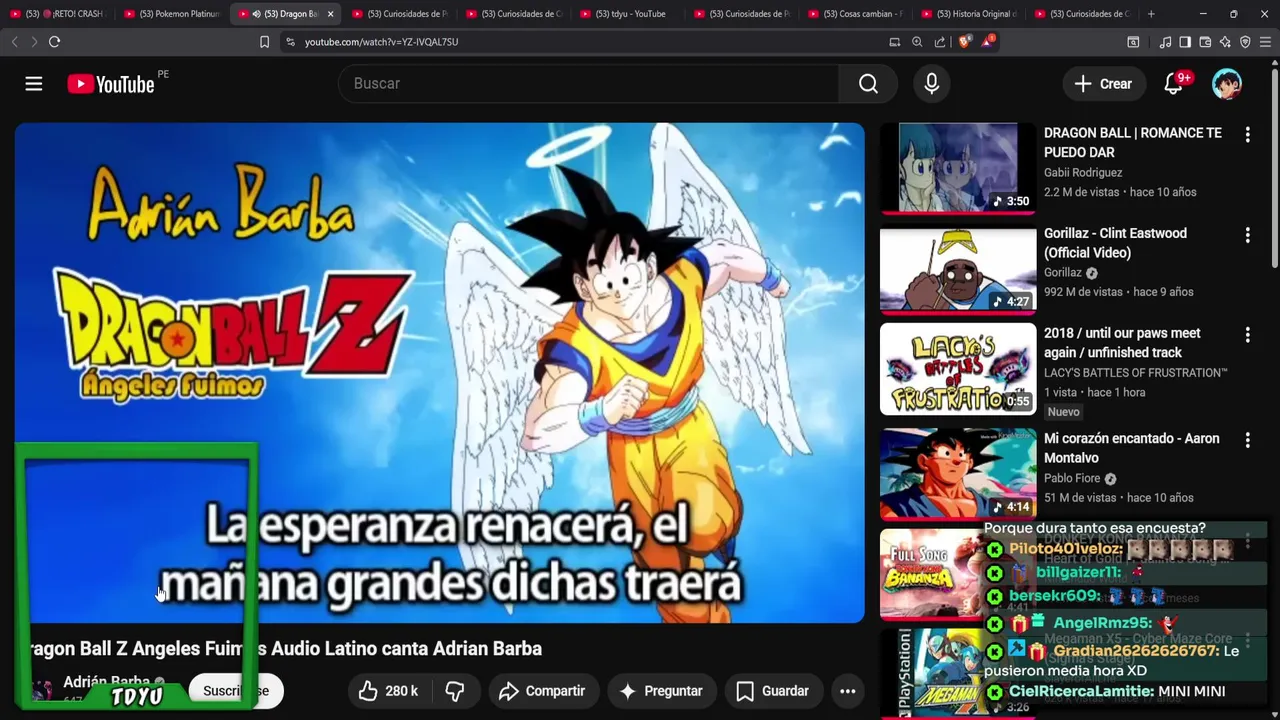Screen dimensions: 1280x720
Task: Open the YouTube hamburger guide menu
Action: coord(34,84)
